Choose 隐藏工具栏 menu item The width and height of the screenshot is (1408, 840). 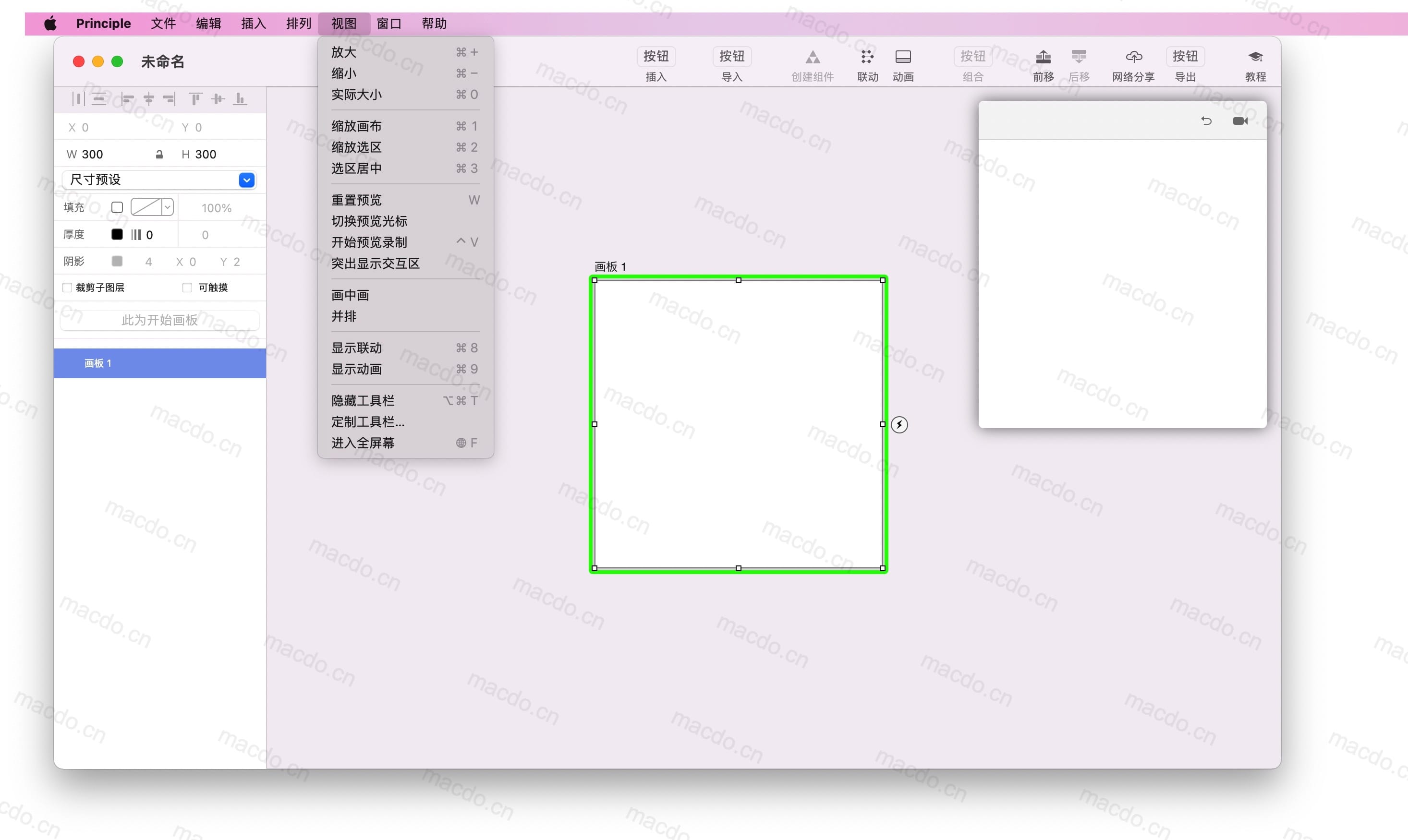click(405, 401)
